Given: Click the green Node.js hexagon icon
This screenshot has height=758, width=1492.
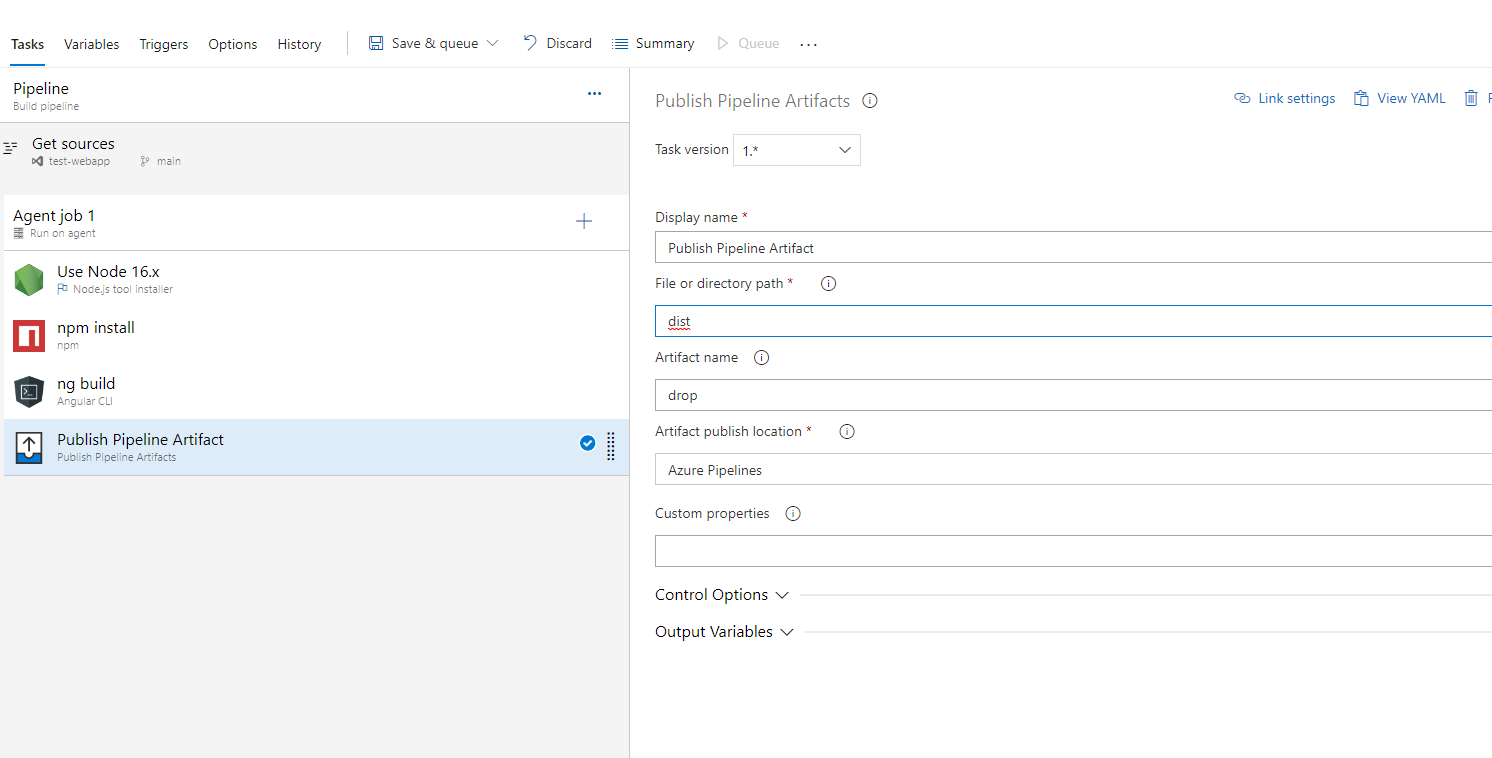Looking at the screenshot, I should [29, 279].
